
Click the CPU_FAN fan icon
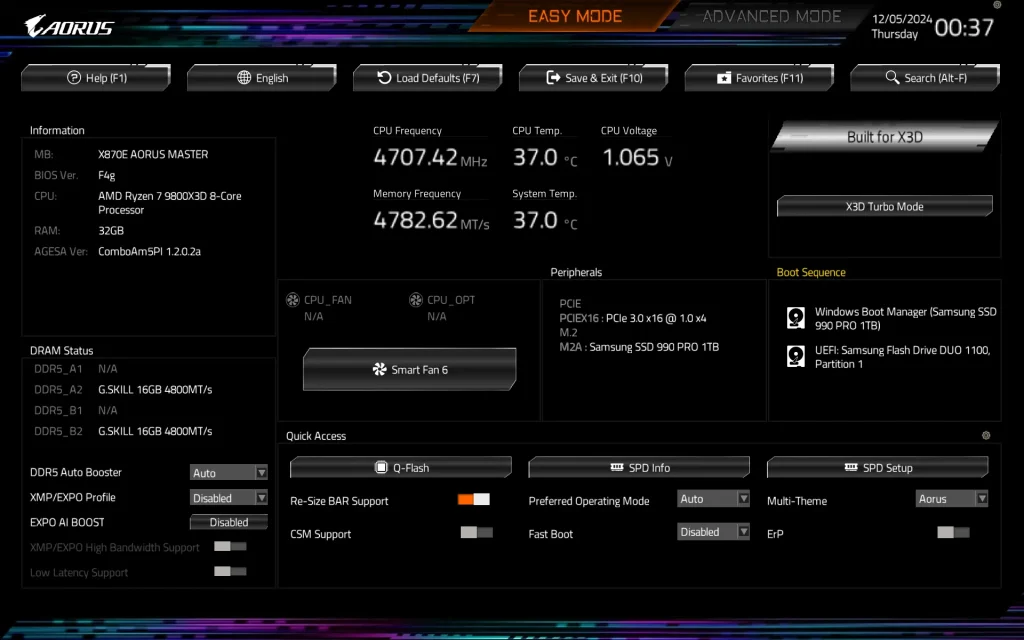(x=293, y=299)
